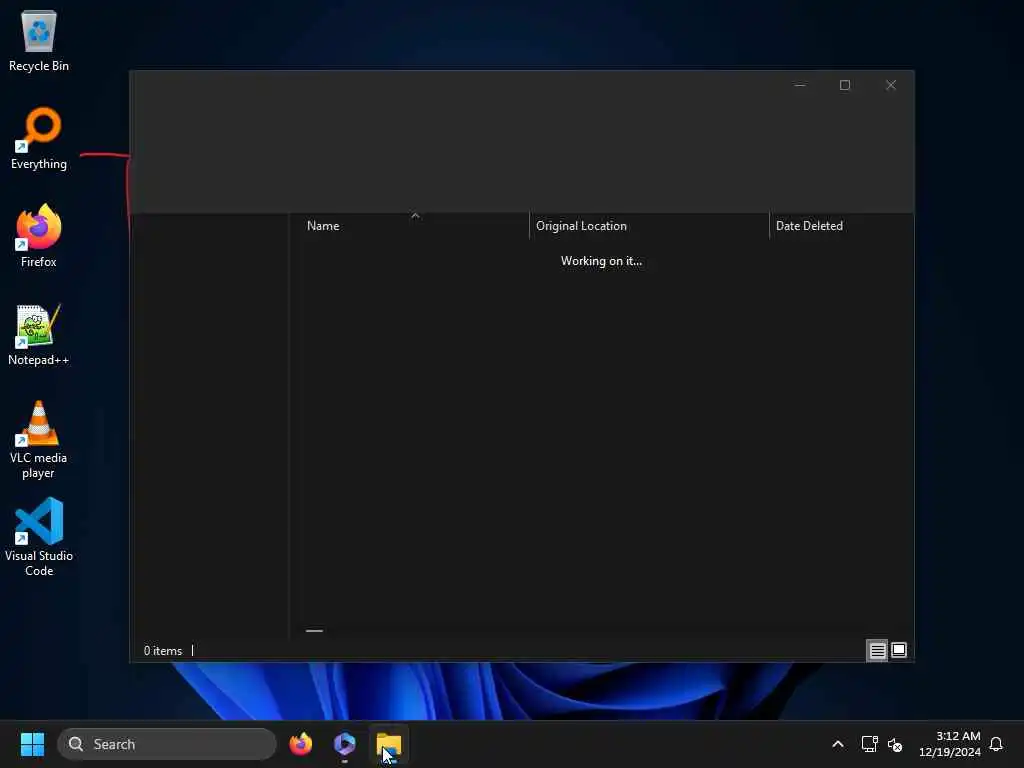Close the Recycle Bin window
1024x768 pixels.
tap(891, 85)
